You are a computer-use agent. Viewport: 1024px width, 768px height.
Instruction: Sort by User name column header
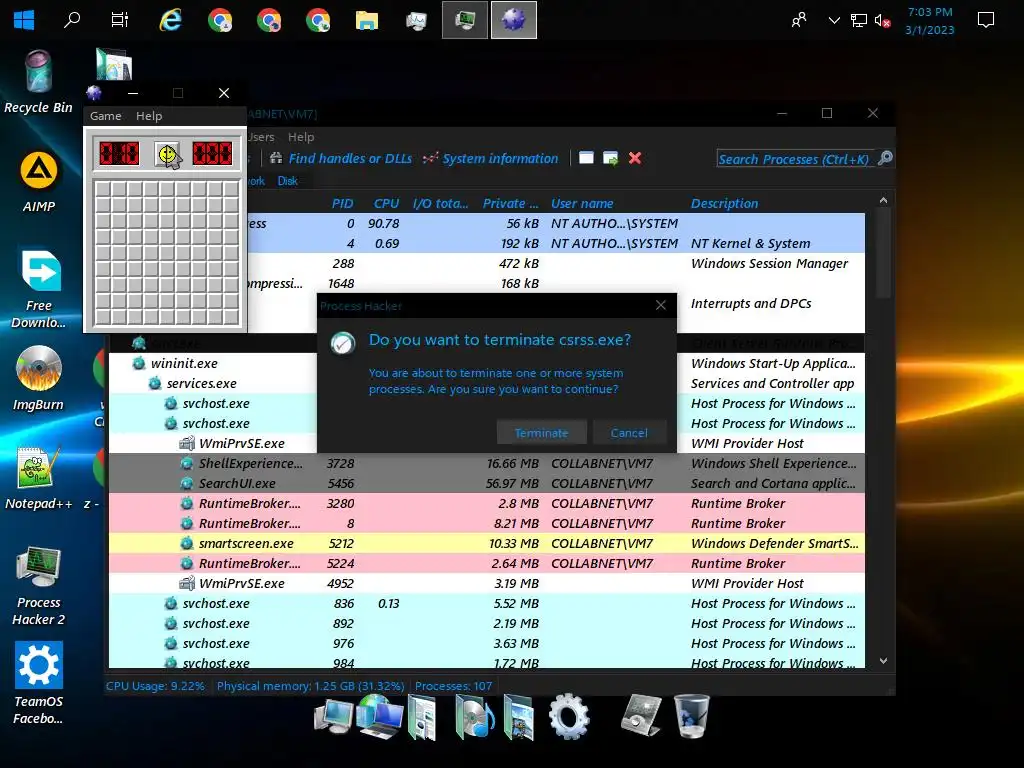click(582, 203)
